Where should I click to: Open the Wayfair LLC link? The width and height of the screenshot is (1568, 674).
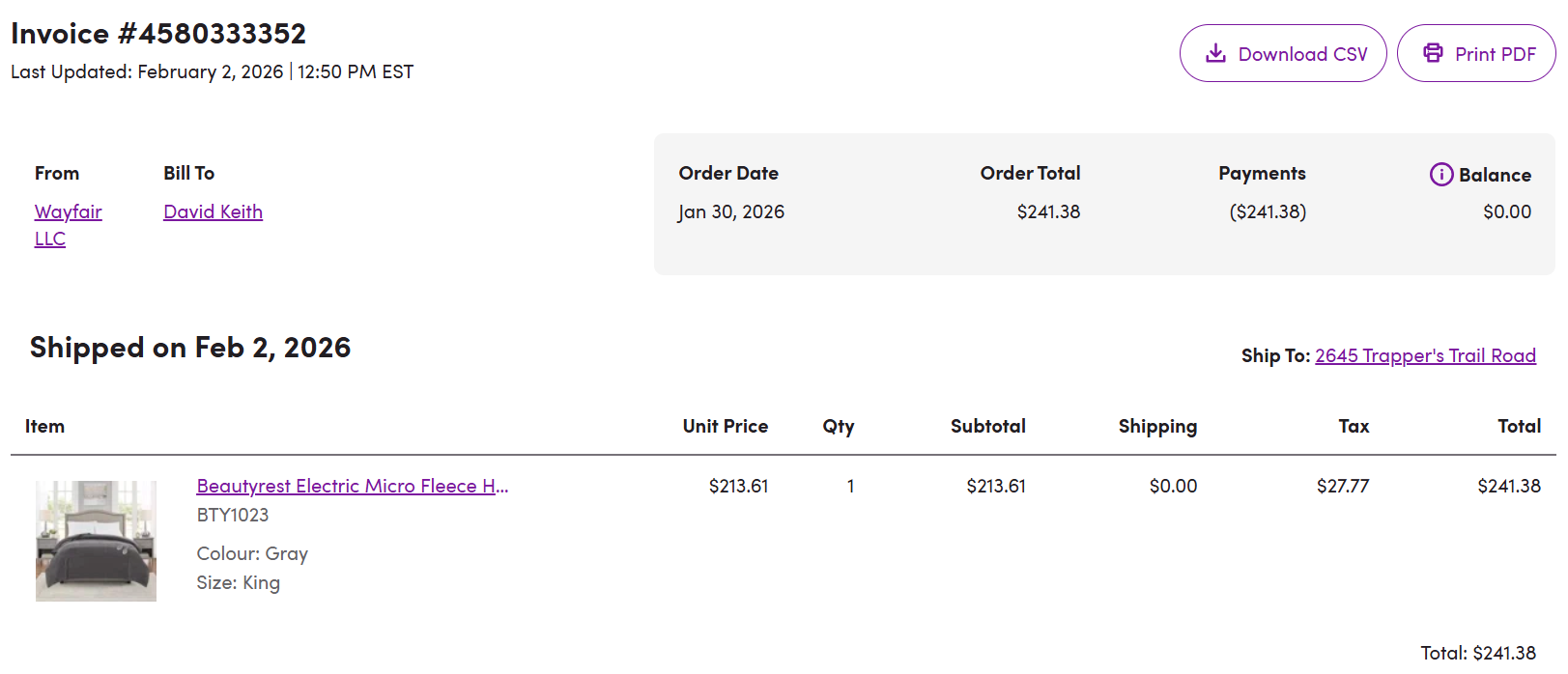[x=68, y=225]
